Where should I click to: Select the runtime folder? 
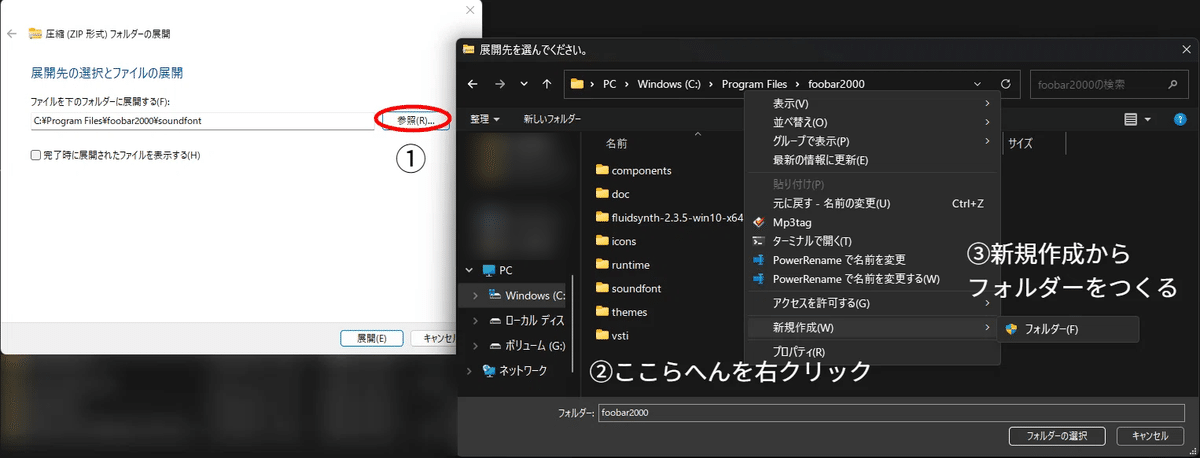coord(621,265)
